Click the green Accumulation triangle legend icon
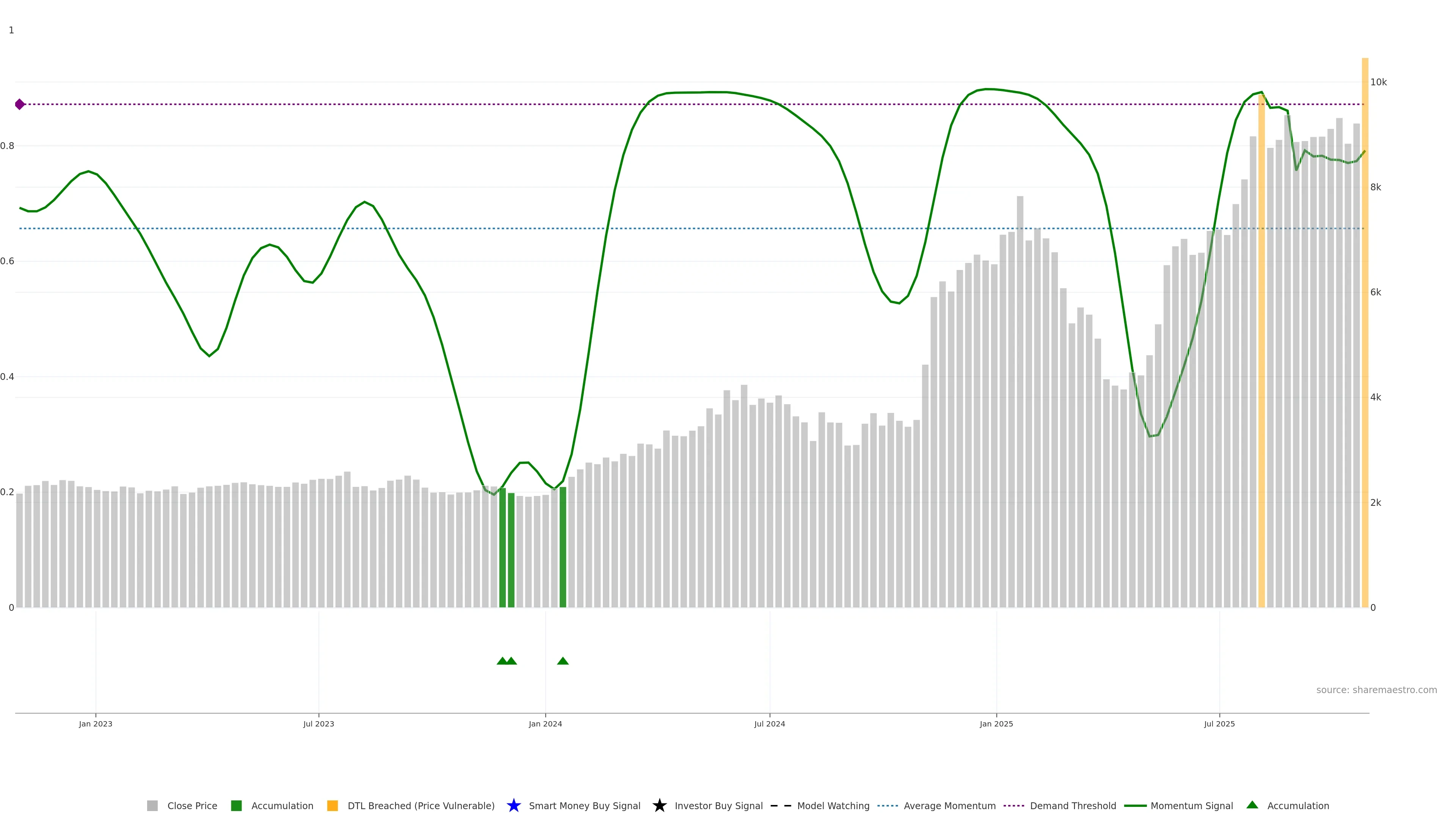This screenshot has height=819, width=1456. point(1252,805)
